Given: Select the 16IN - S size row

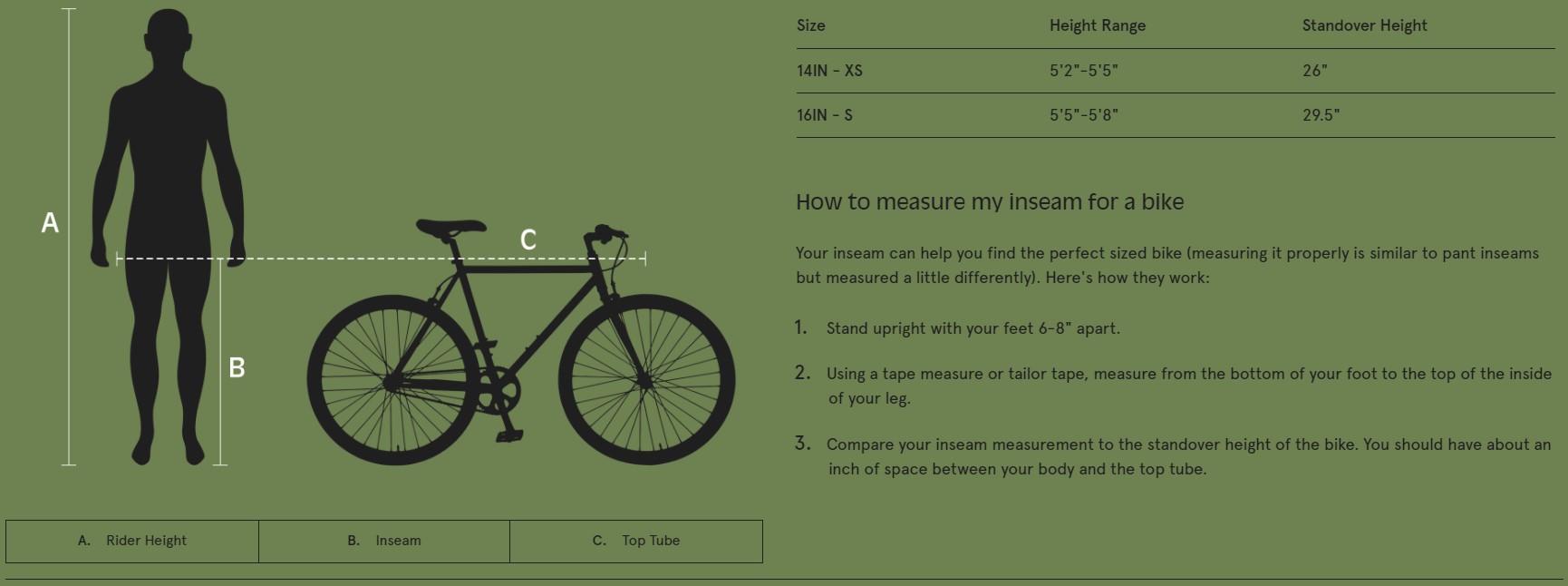Looking at the screenshot, I should point(825,115).
